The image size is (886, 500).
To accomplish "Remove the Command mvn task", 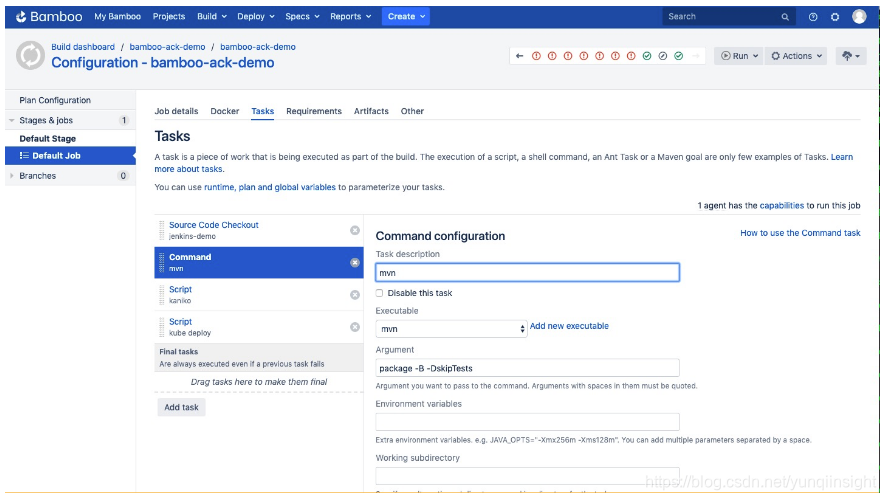I will [x=355, y=262].
